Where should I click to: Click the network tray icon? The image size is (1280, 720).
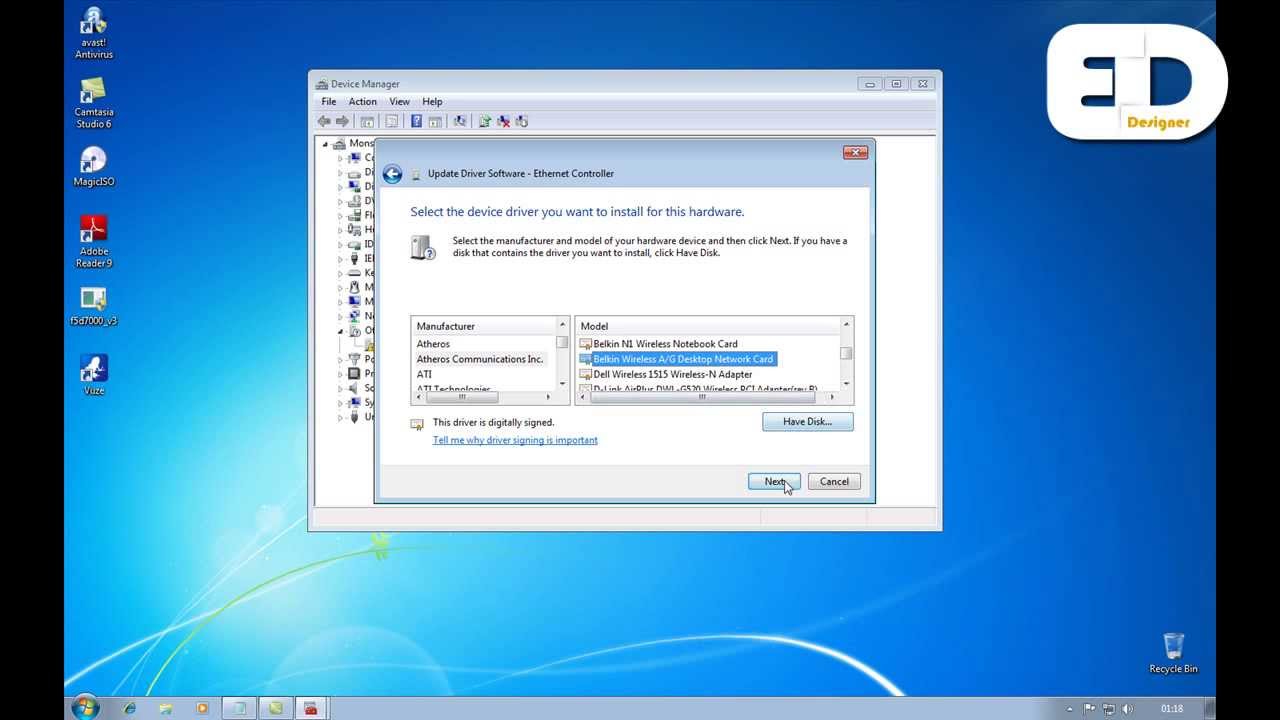[x=1109, y=709]
